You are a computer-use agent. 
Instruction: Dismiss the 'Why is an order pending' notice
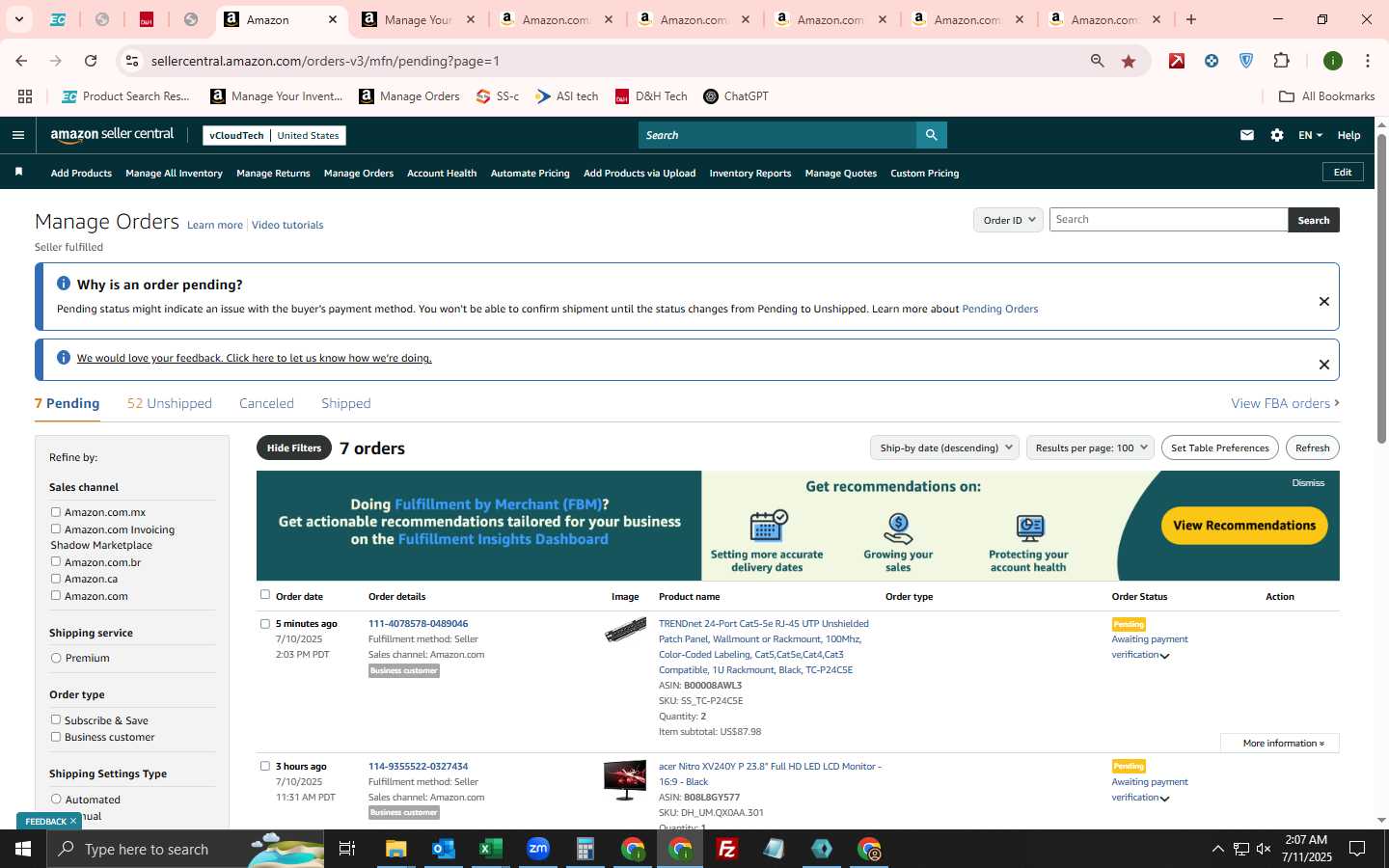tap(1324, 302)
